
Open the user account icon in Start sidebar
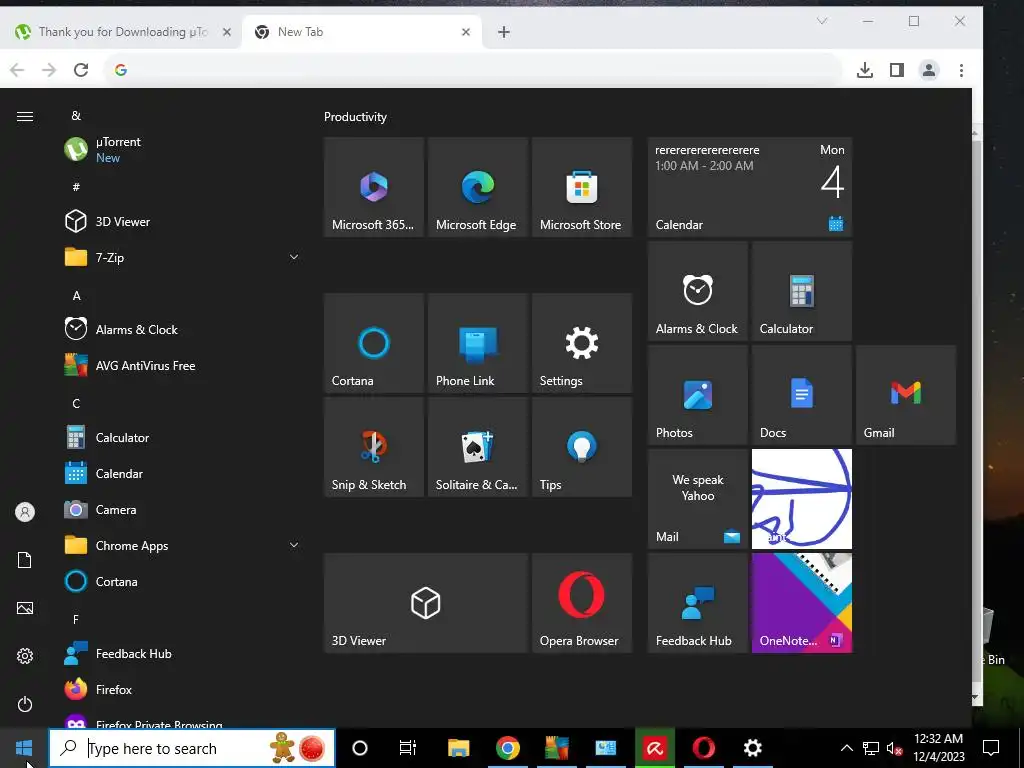coord(25,512)
